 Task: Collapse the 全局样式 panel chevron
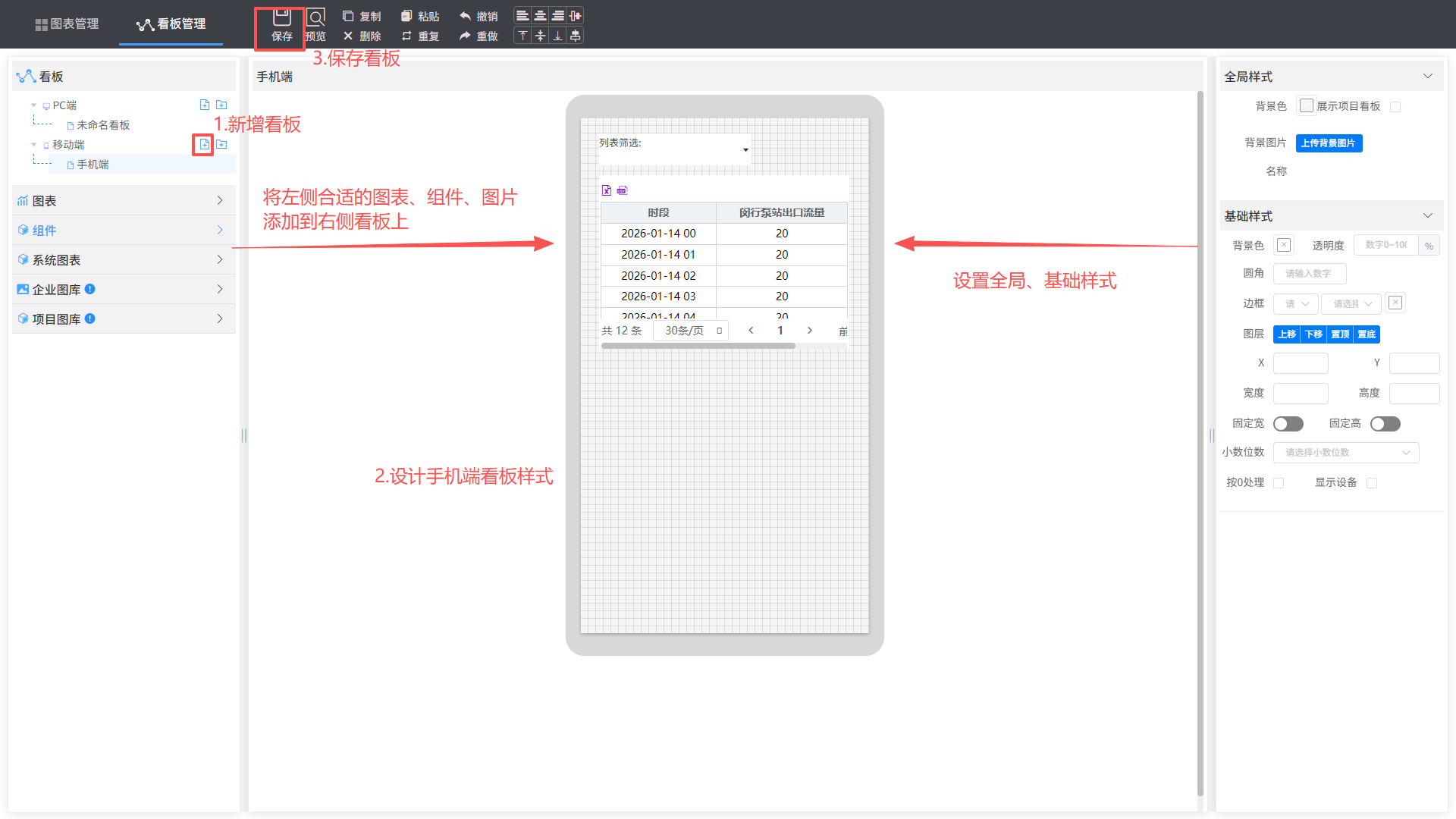[x=1428, y=77]
